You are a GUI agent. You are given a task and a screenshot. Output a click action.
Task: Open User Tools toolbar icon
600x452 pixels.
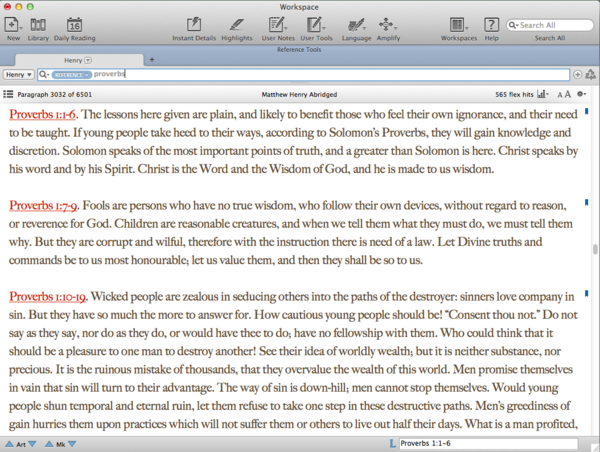click(x=314, y=25)
